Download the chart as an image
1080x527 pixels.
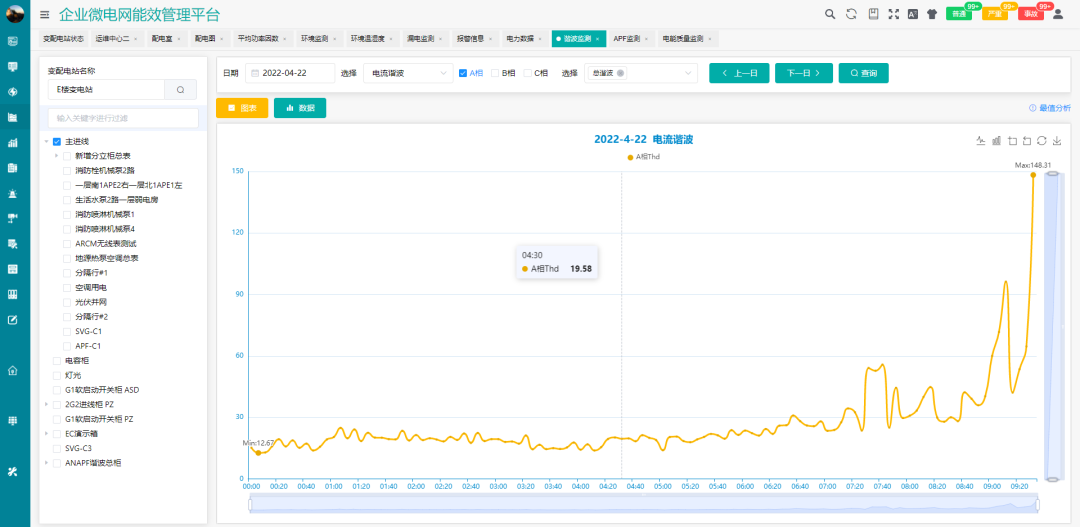pos(1057,141)
